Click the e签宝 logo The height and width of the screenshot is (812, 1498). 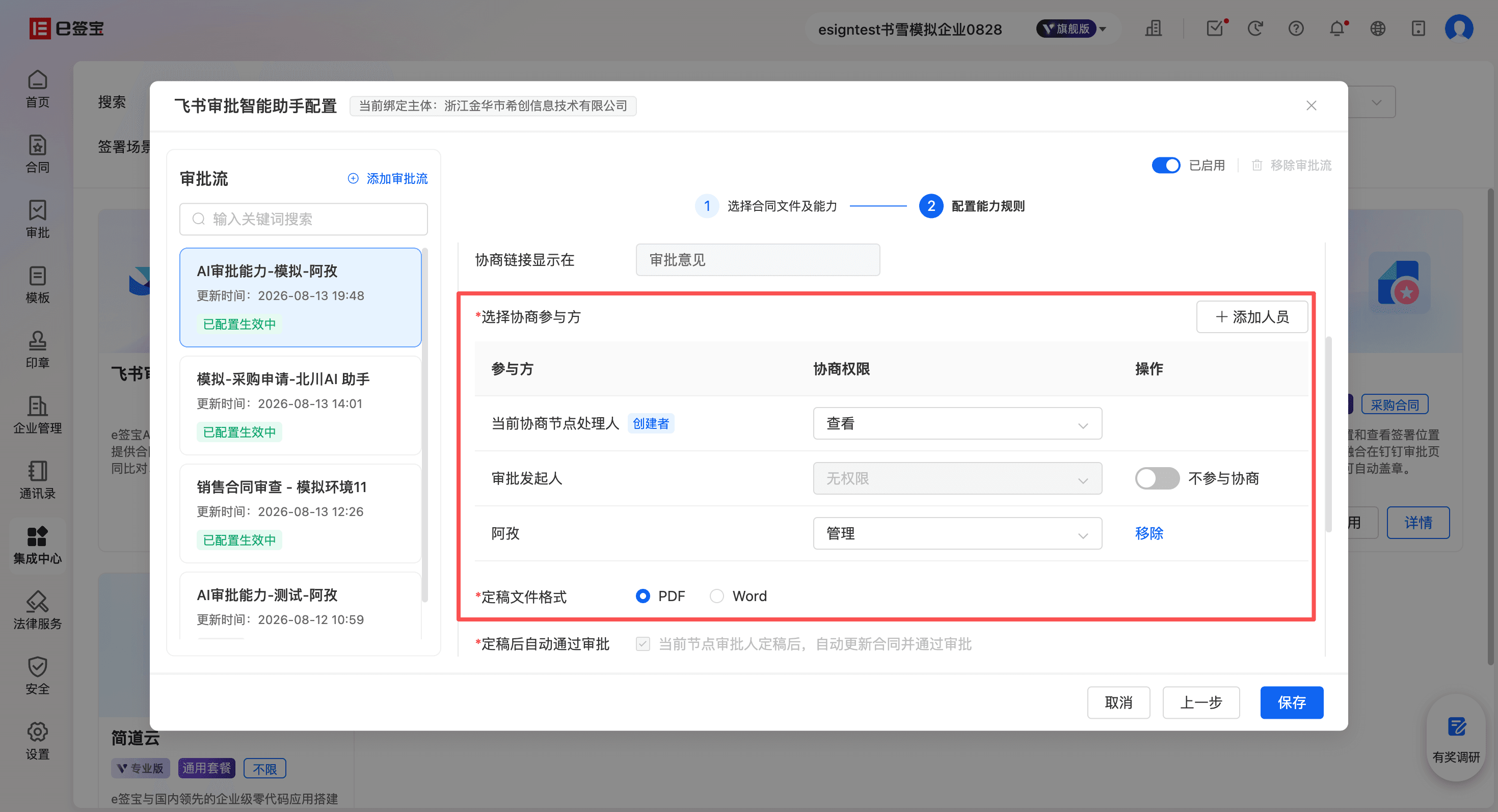pyautogui.click(x=66, y=28)
